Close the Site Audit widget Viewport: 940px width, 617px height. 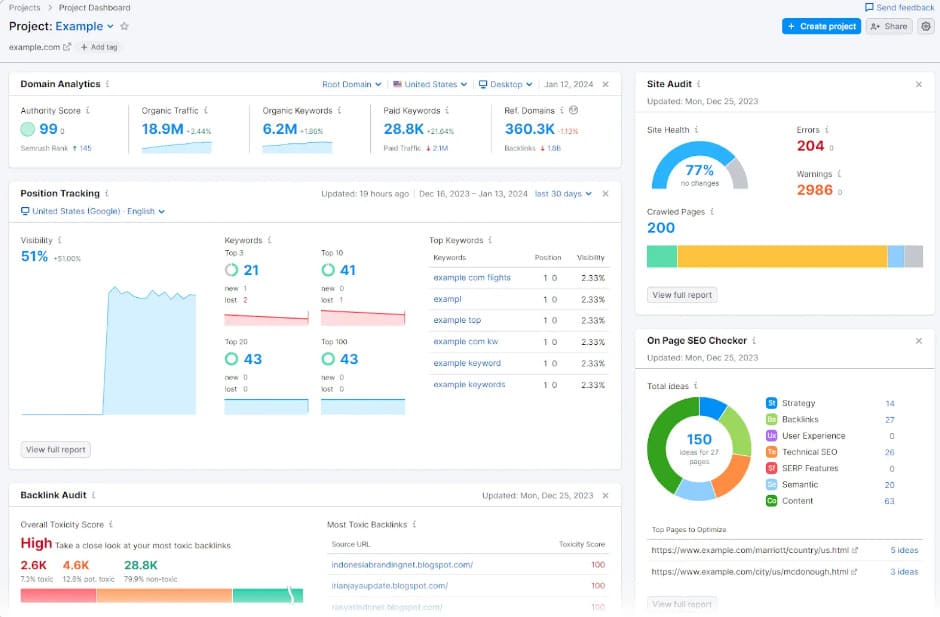919,84
